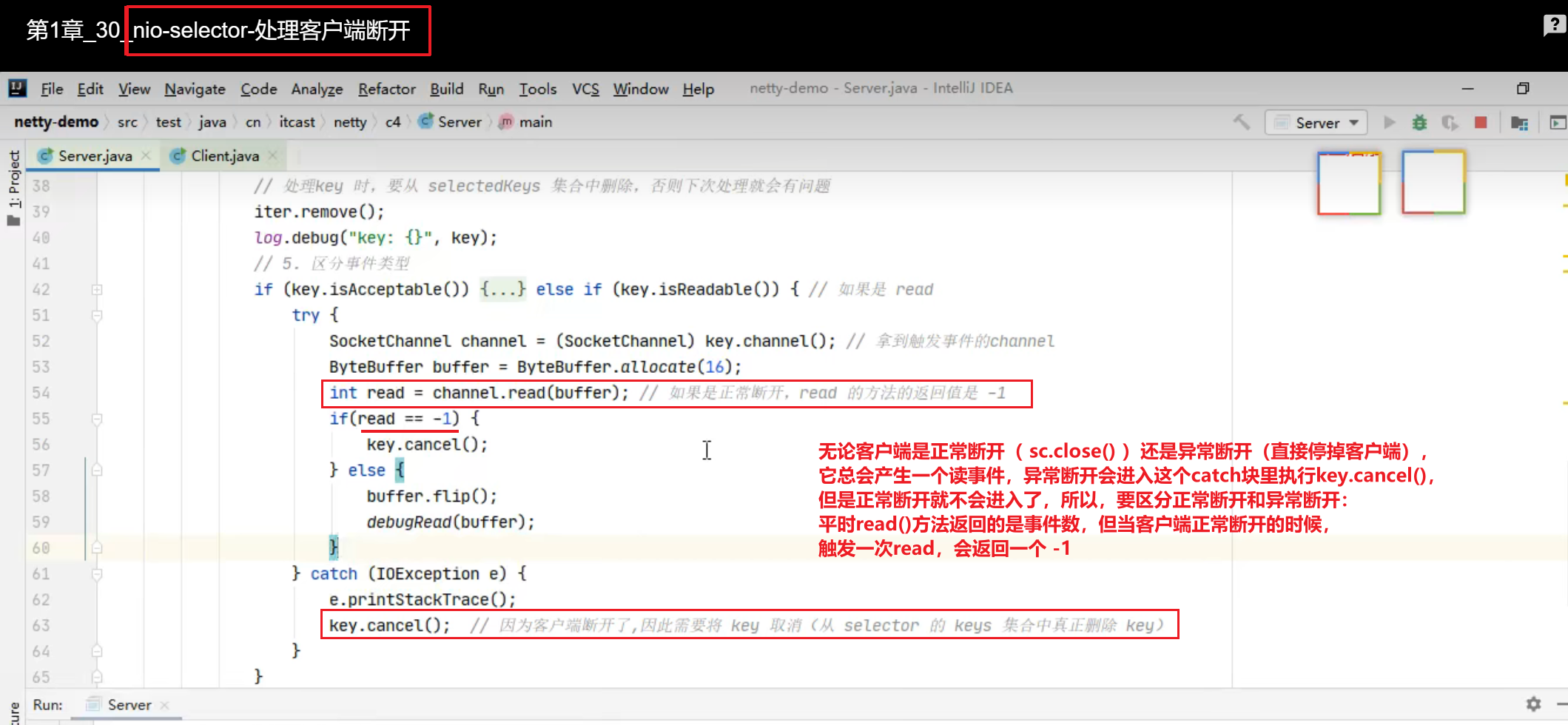This screenshot has height=725, width=1568.
Task: Select c4 package in breadcrumb
Action: click(x=393, y=122)
